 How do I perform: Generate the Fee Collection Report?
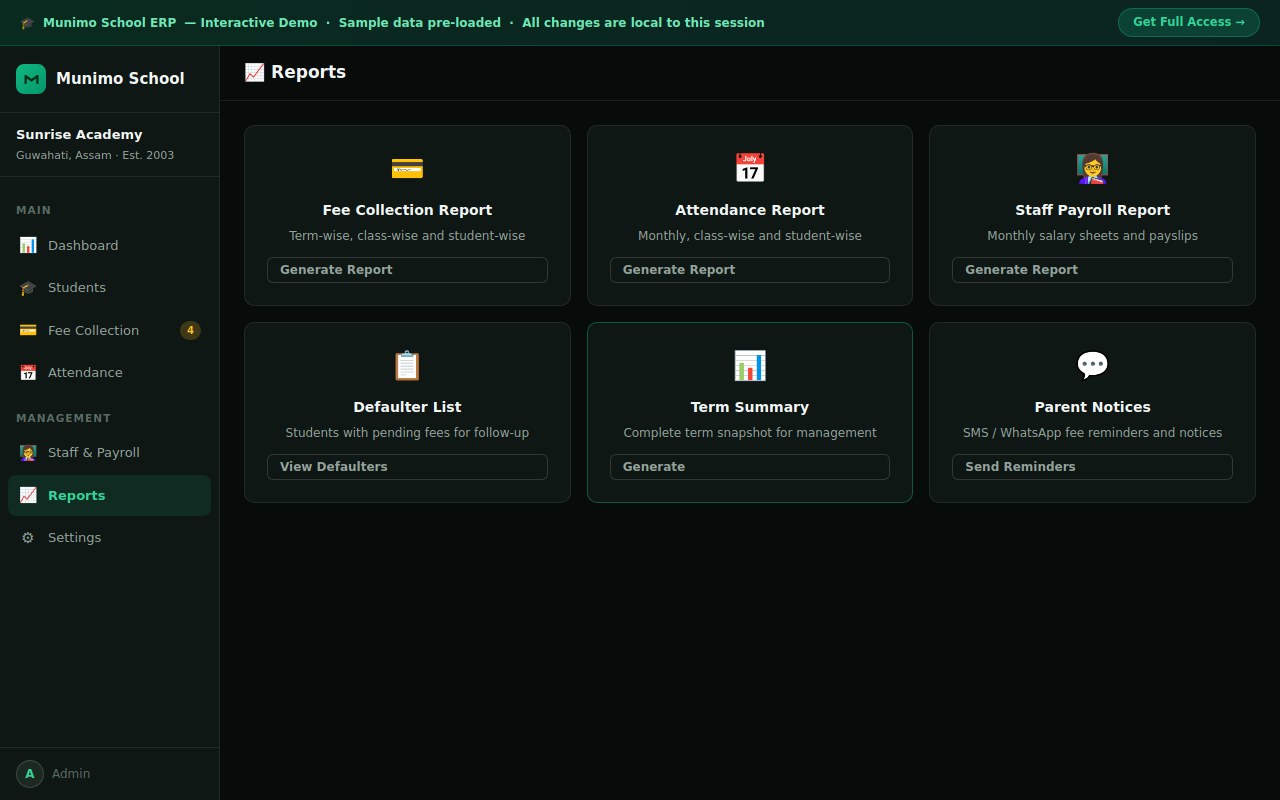[407, 270]
